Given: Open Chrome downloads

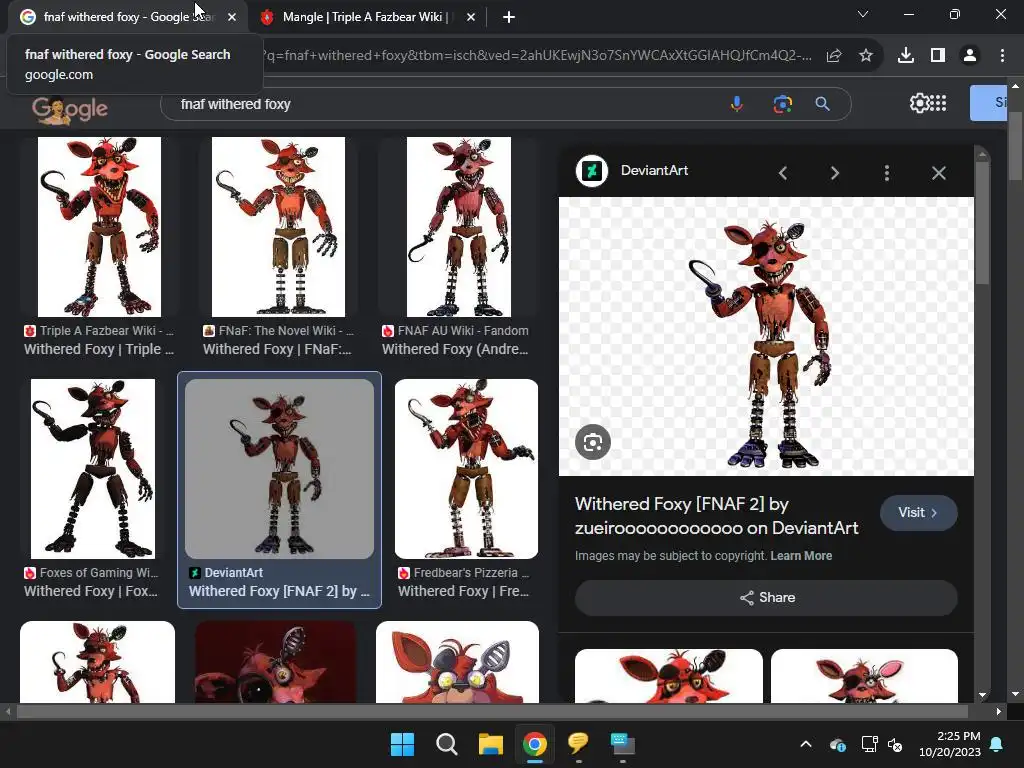Looking at the screenshot, I should (x=905, y=56).
